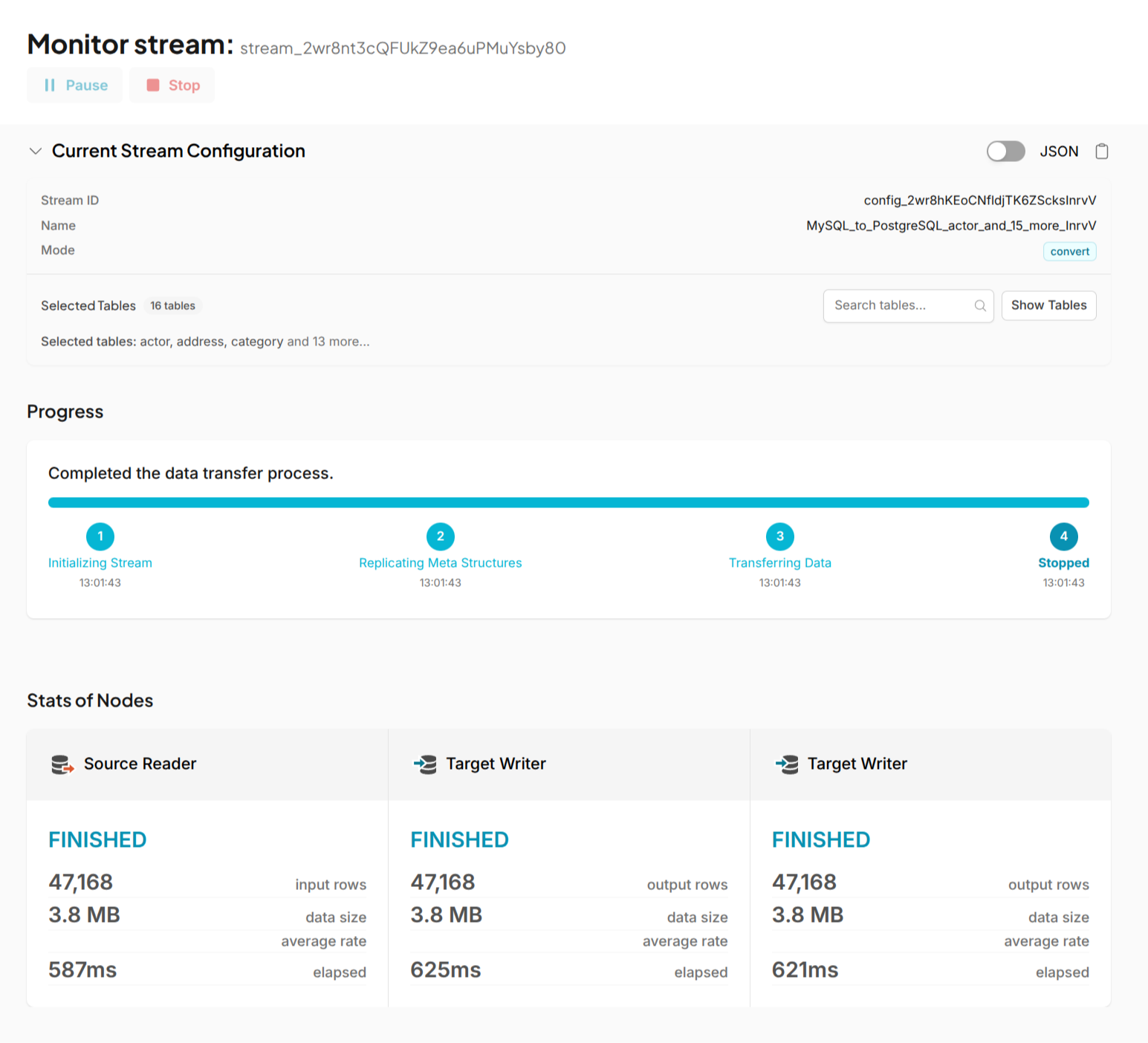Click step 2 Replicating Meta Structures marker

pos(440,536)
